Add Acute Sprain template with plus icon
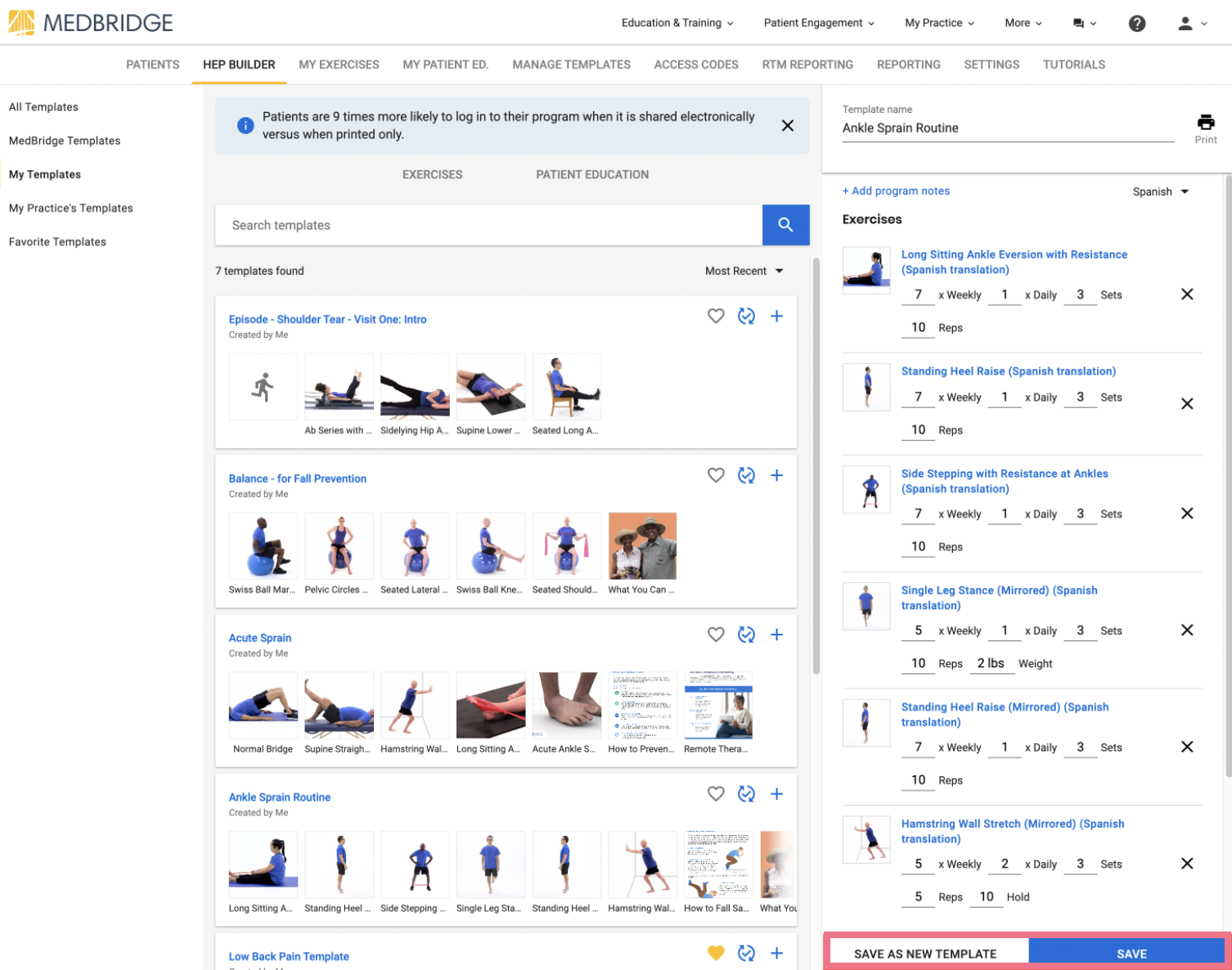 [x=776, y=635]
